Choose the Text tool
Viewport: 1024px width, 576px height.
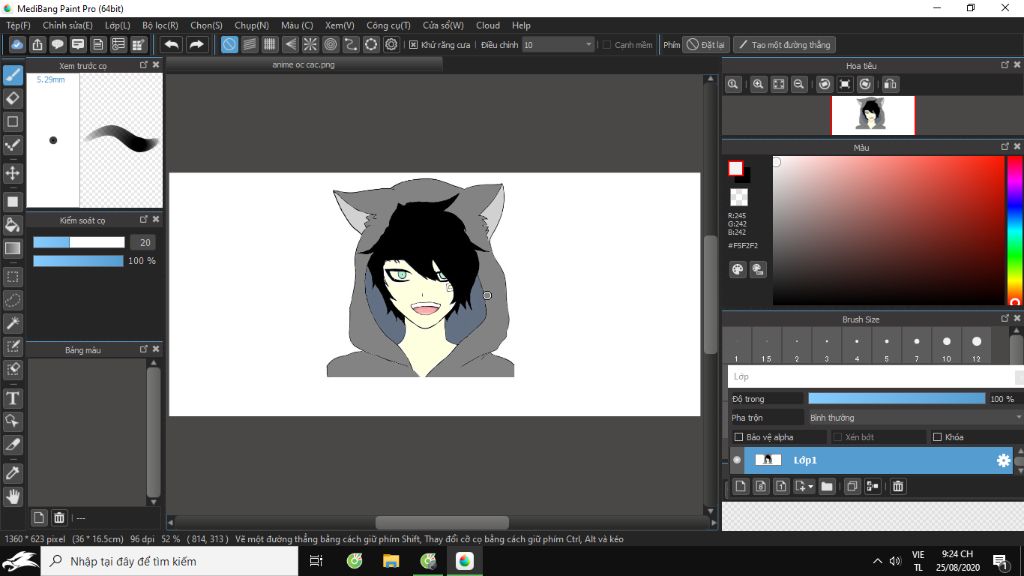pos(13,398)
